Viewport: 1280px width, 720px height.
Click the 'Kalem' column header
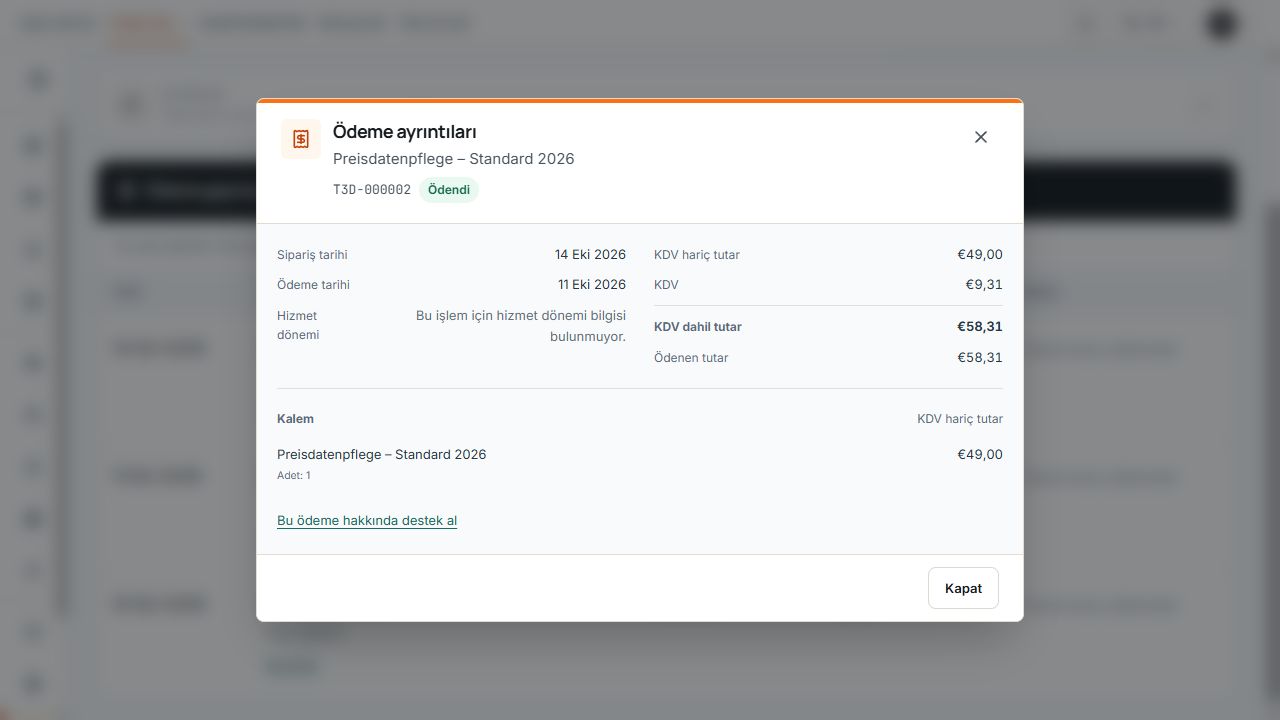pos(295,419)
